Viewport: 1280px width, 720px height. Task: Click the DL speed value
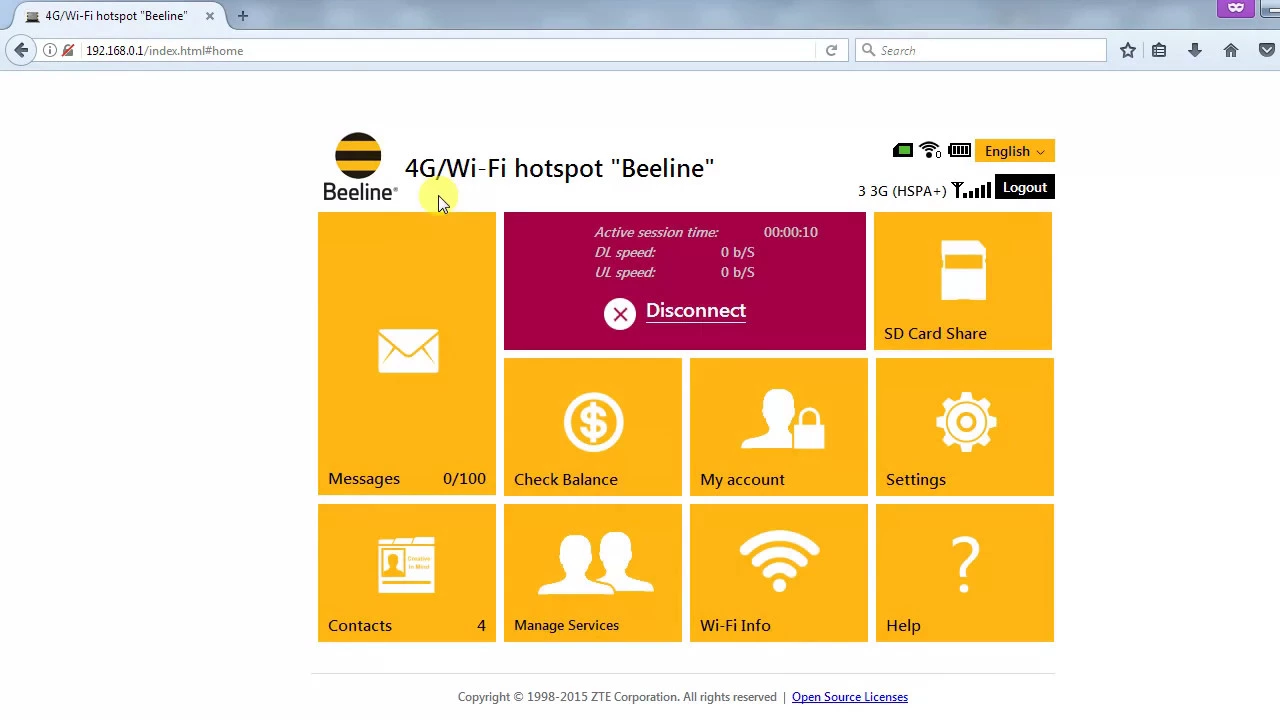[738, 252]
